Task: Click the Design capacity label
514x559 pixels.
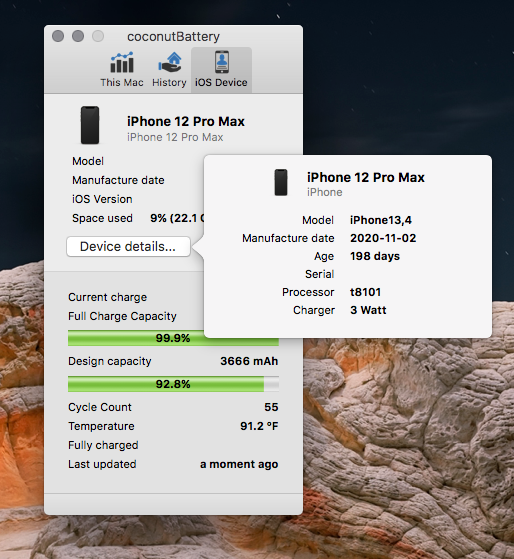Action: tap(110, 361)
